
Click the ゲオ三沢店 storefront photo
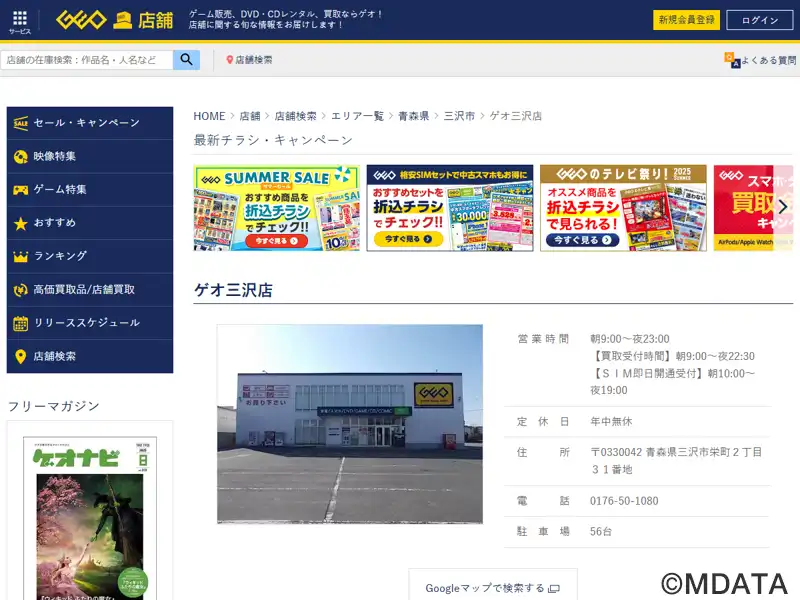(350, 424)
